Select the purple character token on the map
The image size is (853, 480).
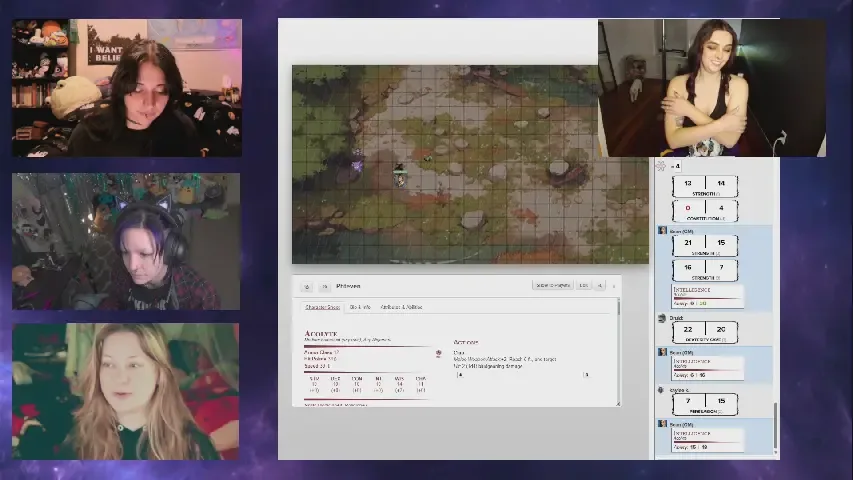coord(357,165)
